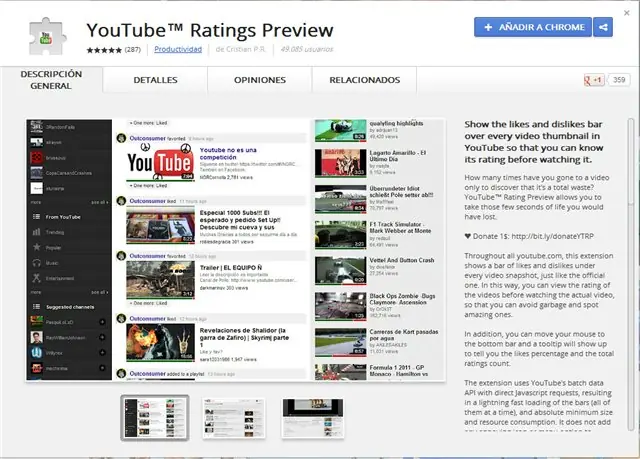The image size is (640, 459).
Task: Click the extension title YouTube Ratings Preview
Action: (210, 30)
